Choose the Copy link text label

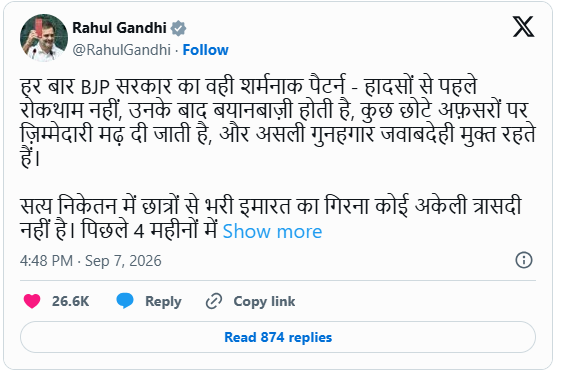tap(264, 302)
